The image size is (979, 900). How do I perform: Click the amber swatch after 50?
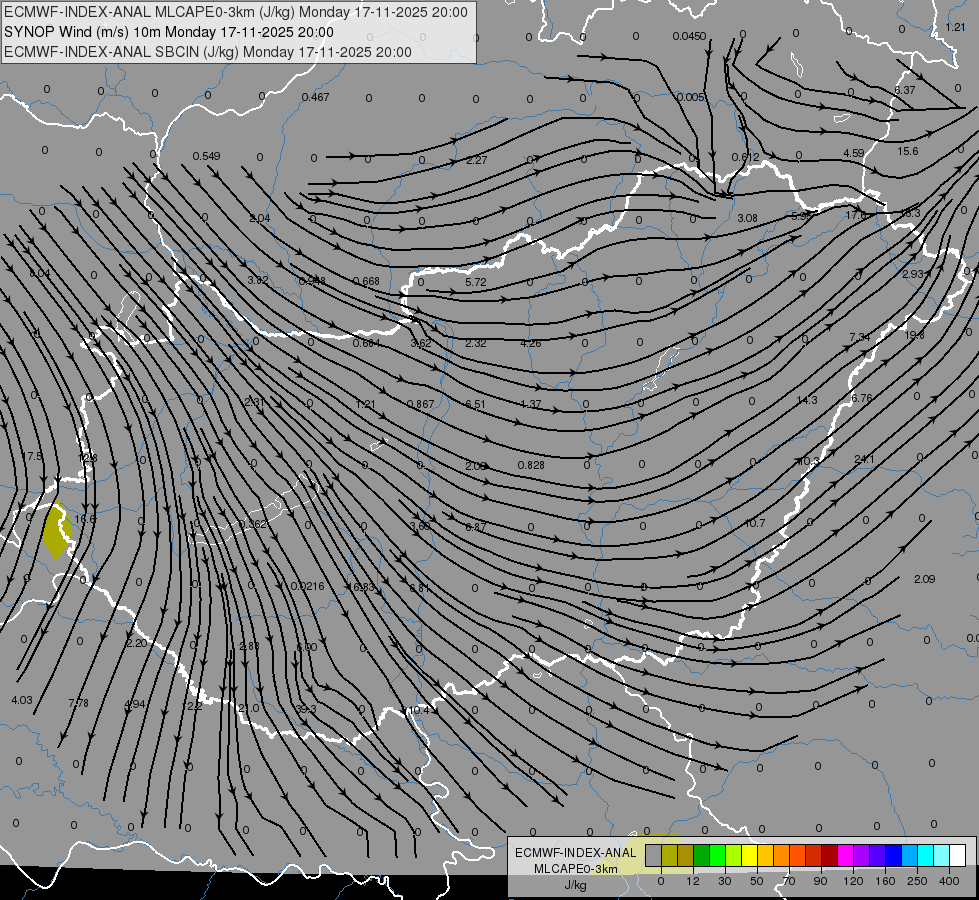766,855
